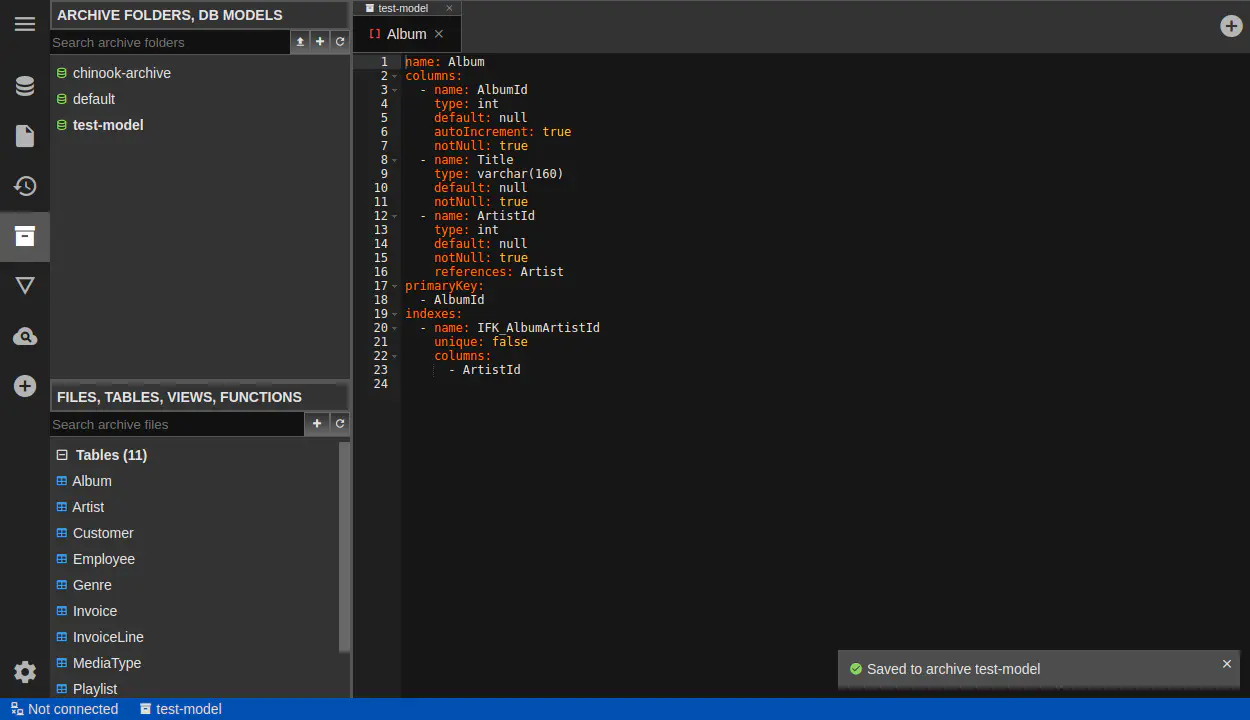Open the settings gear icon
This screenshot has width=1250, height=720.
coord(25,672)
